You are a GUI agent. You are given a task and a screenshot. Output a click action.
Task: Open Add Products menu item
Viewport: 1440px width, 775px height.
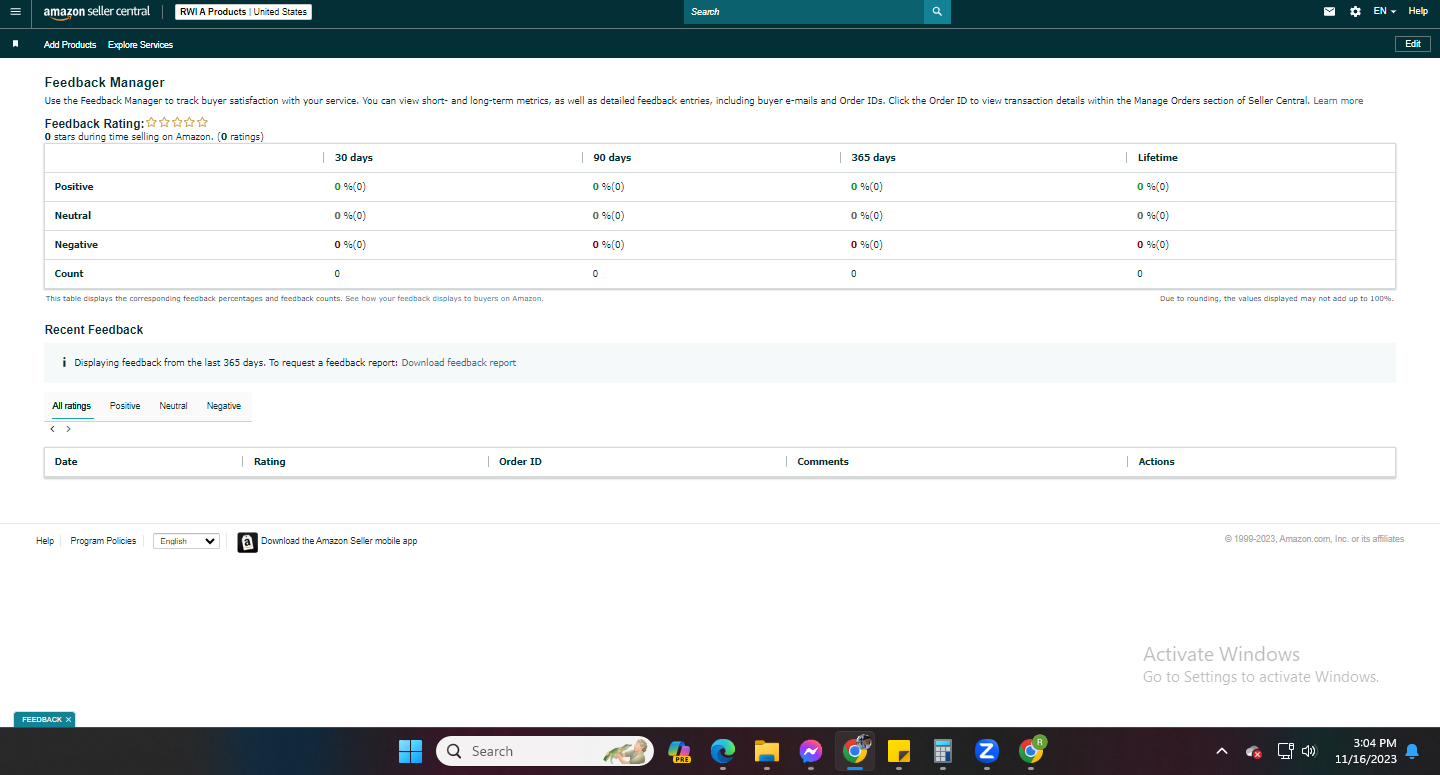[70, 45]
